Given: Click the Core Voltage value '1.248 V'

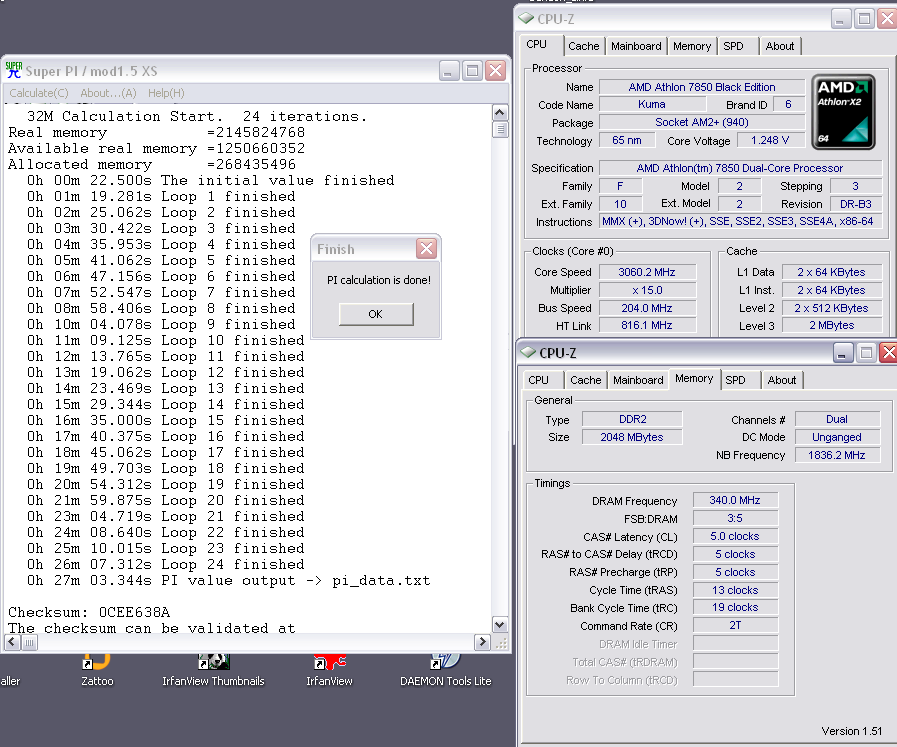Looking at the screenshot, I should [770, 140].
